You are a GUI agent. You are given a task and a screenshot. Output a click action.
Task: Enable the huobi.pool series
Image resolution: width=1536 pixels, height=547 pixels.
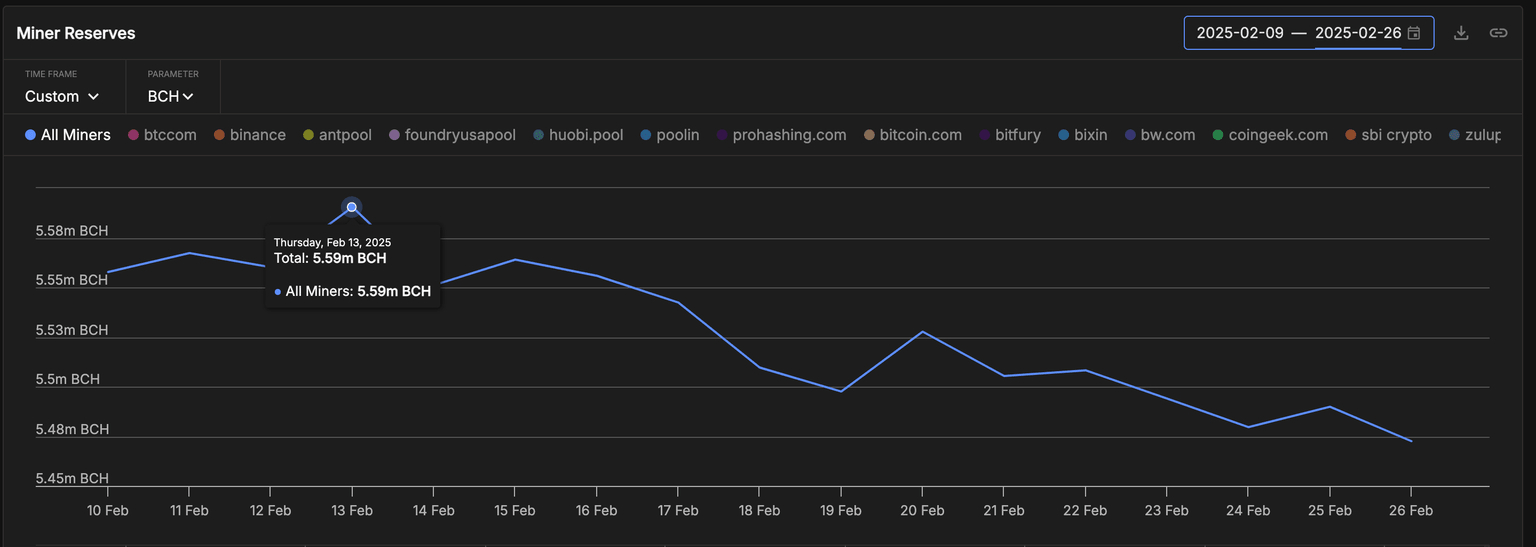[578, 135]
